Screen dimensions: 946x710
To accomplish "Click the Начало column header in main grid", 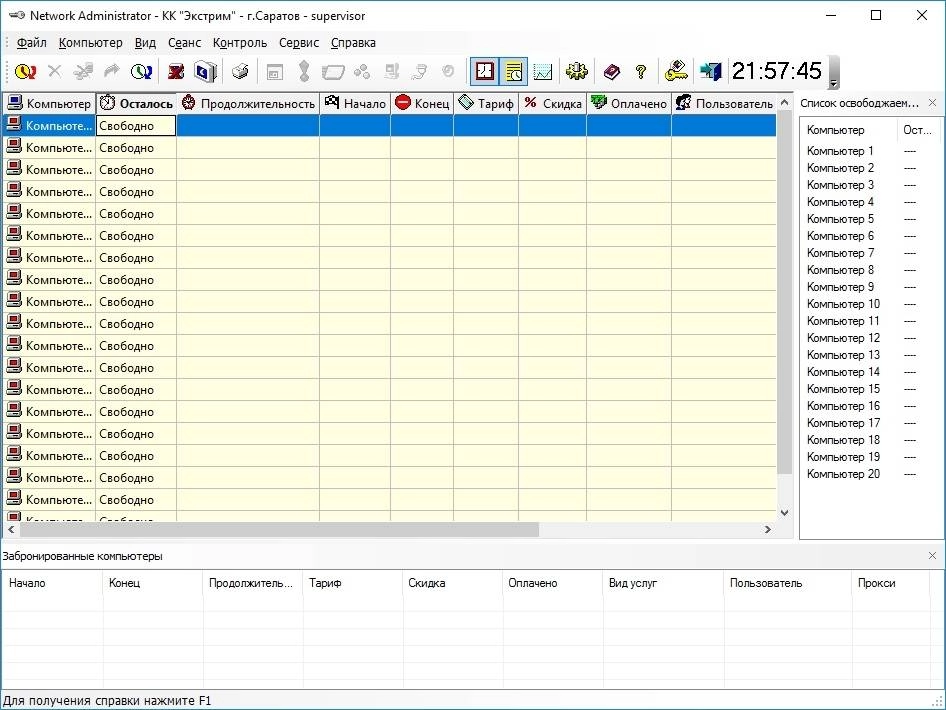I will (355, 103).
